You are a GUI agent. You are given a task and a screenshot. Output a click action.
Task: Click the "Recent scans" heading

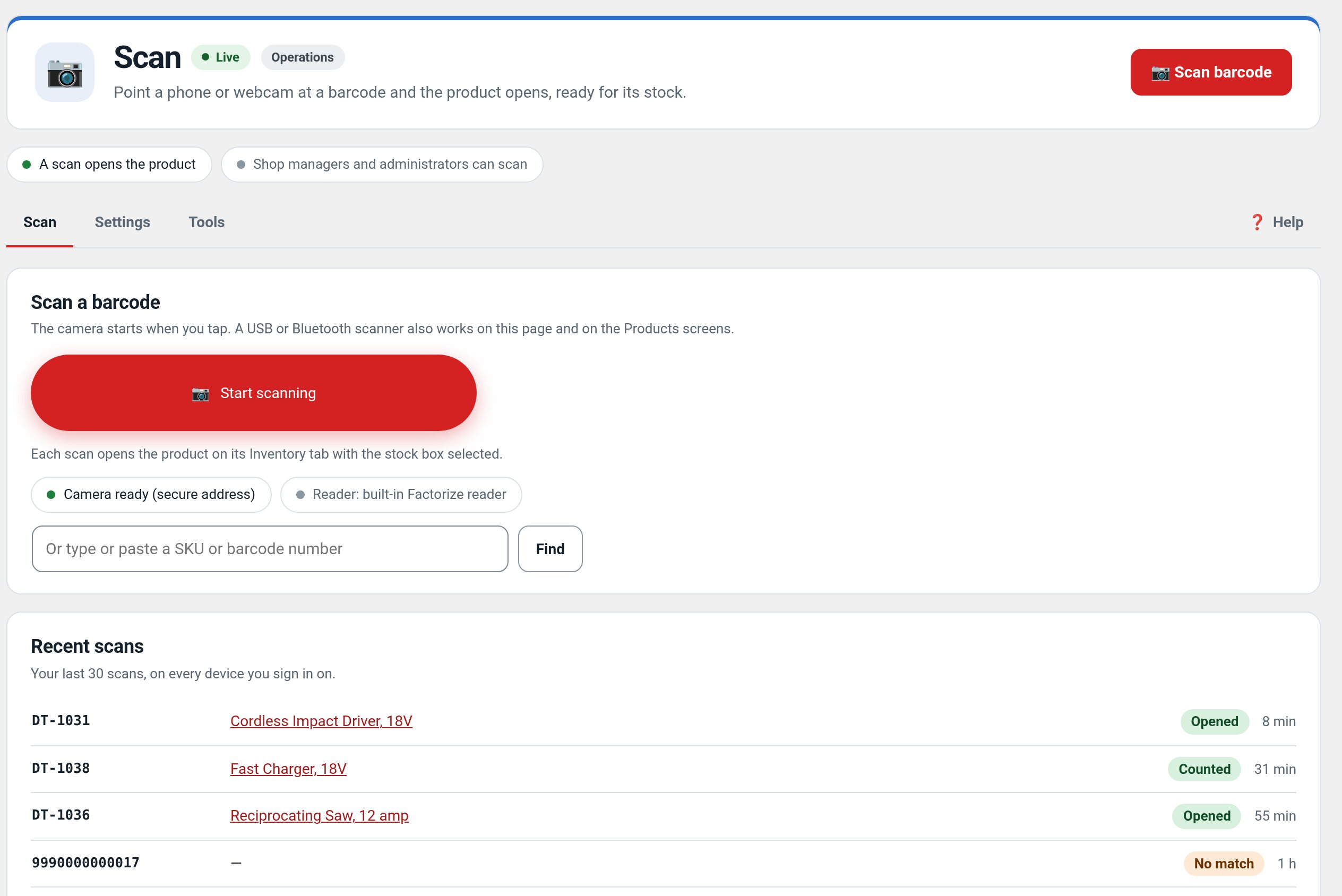87,647
